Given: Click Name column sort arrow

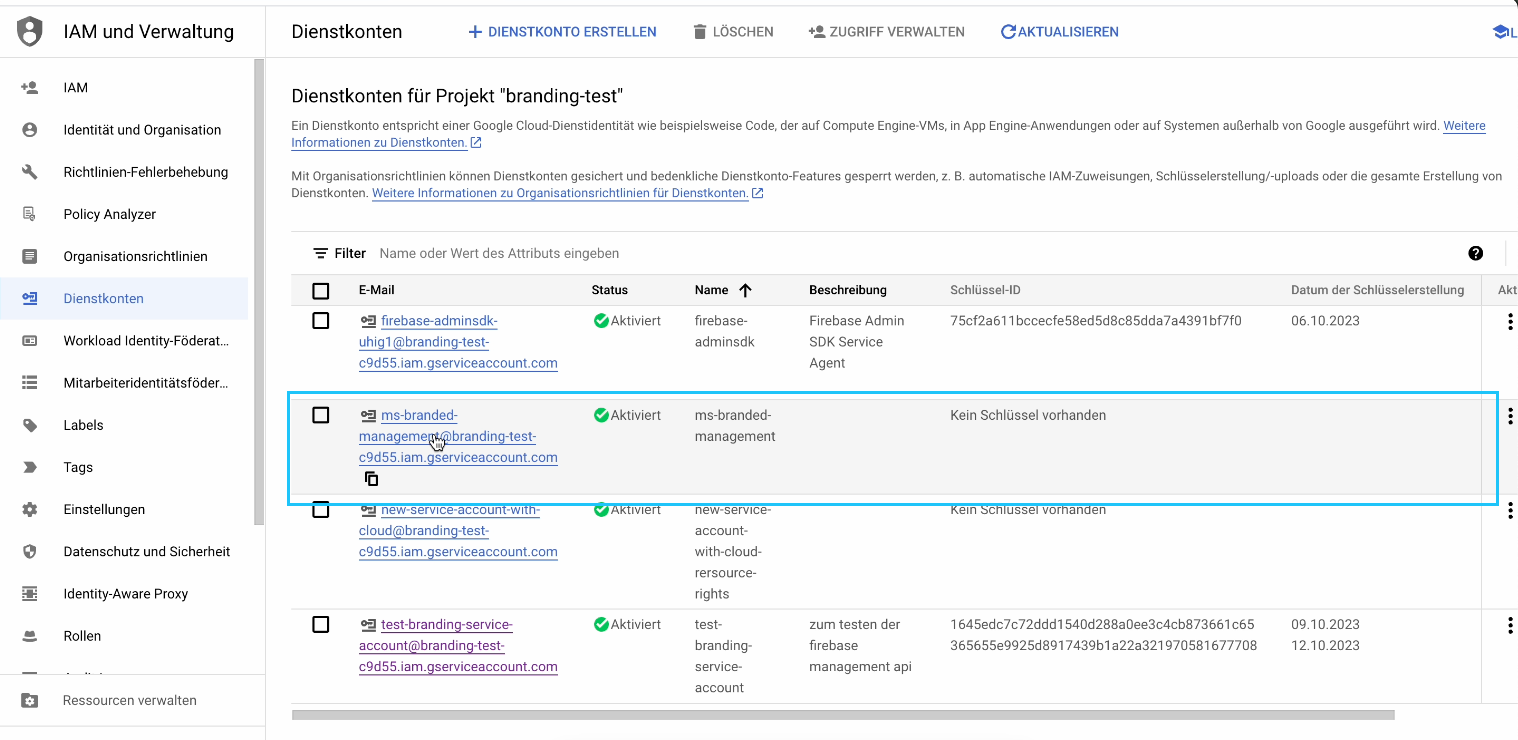Looking at the screenshot, I should [744, 290].
